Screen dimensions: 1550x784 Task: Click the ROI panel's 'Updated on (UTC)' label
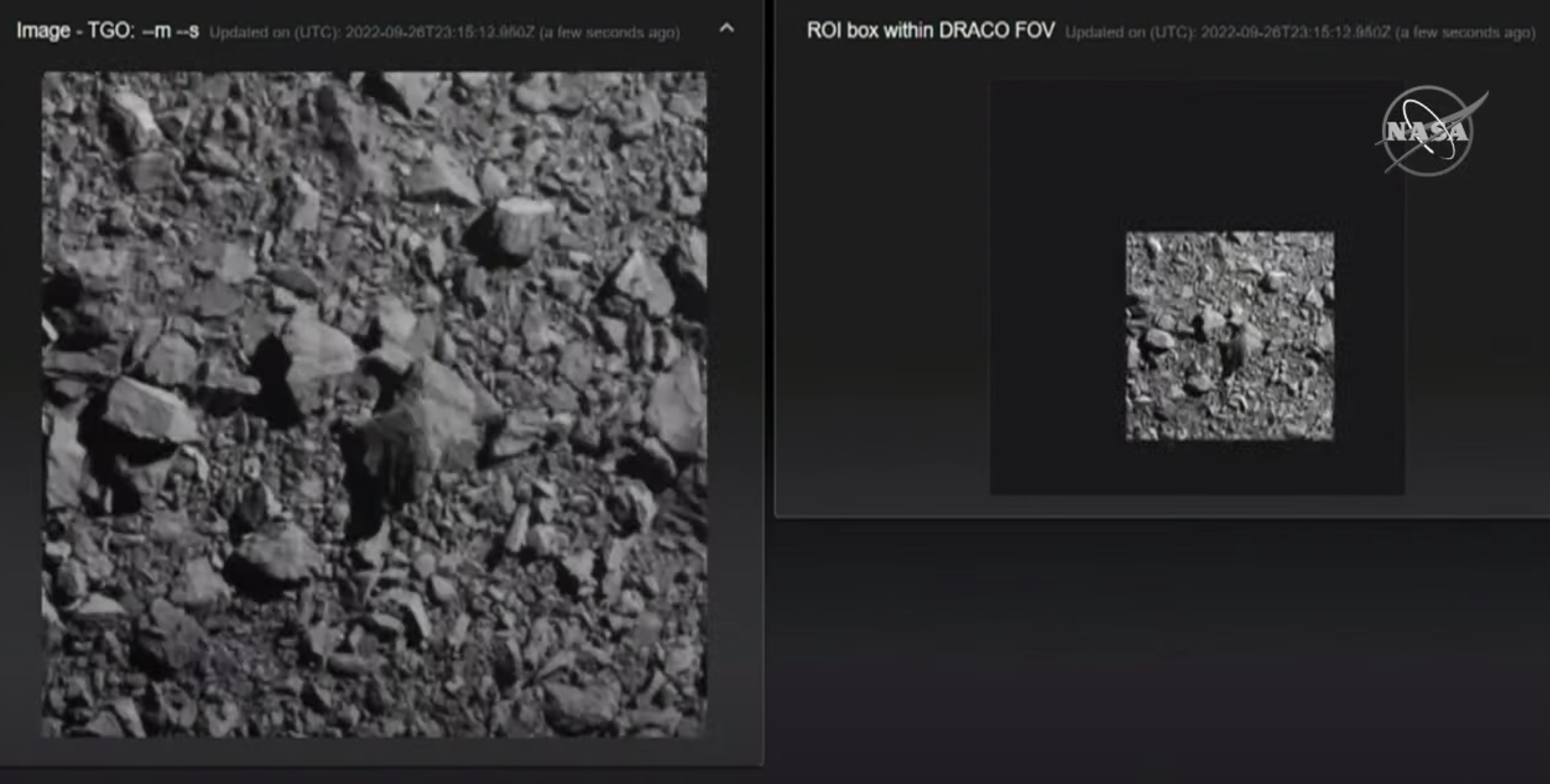(1130, 33)
